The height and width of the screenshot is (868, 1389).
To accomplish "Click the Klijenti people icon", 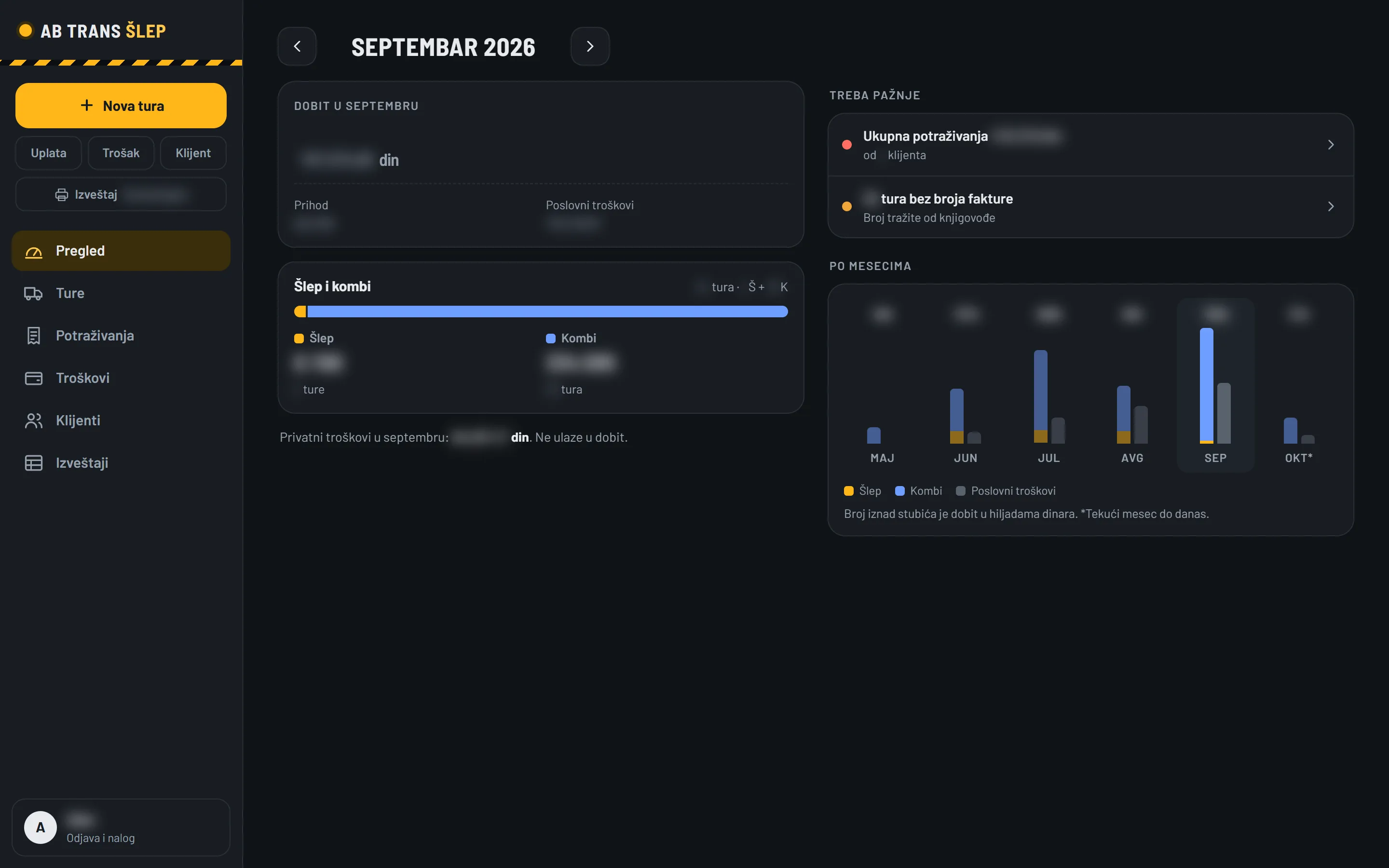I will [34, 421].
